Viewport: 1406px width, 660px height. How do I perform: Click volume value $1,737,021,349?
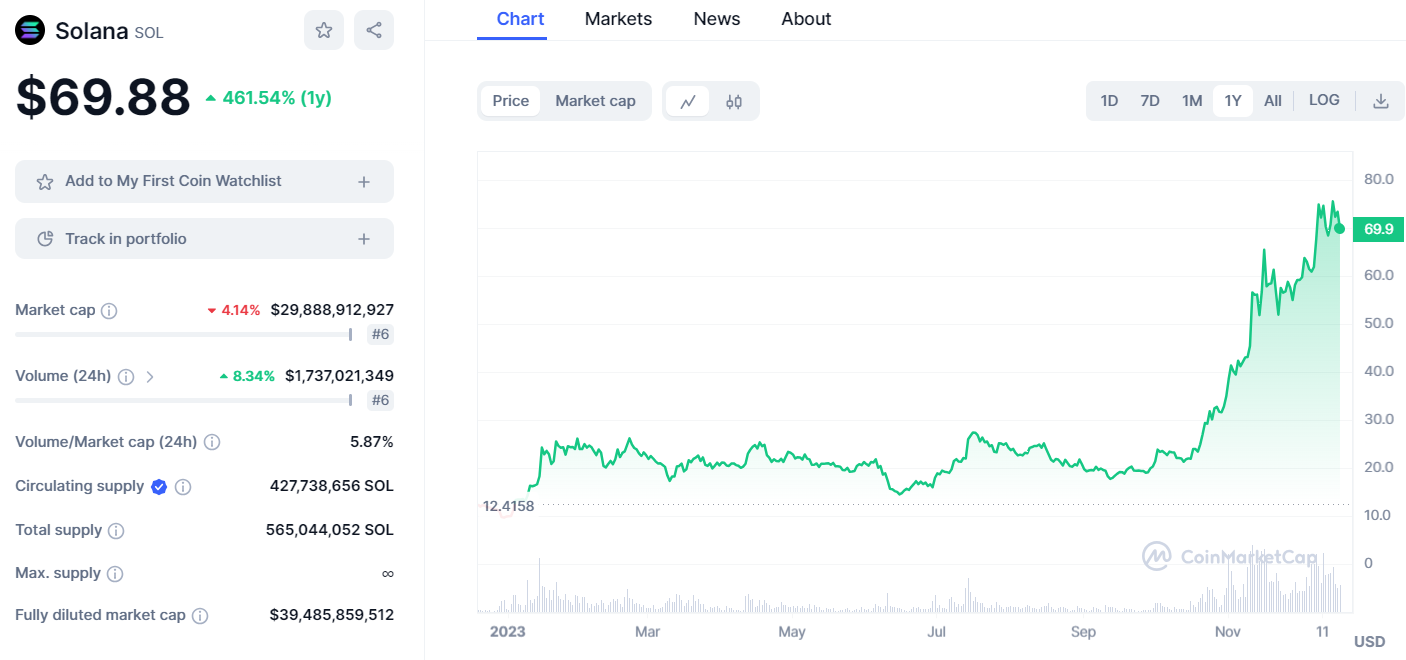339,376
